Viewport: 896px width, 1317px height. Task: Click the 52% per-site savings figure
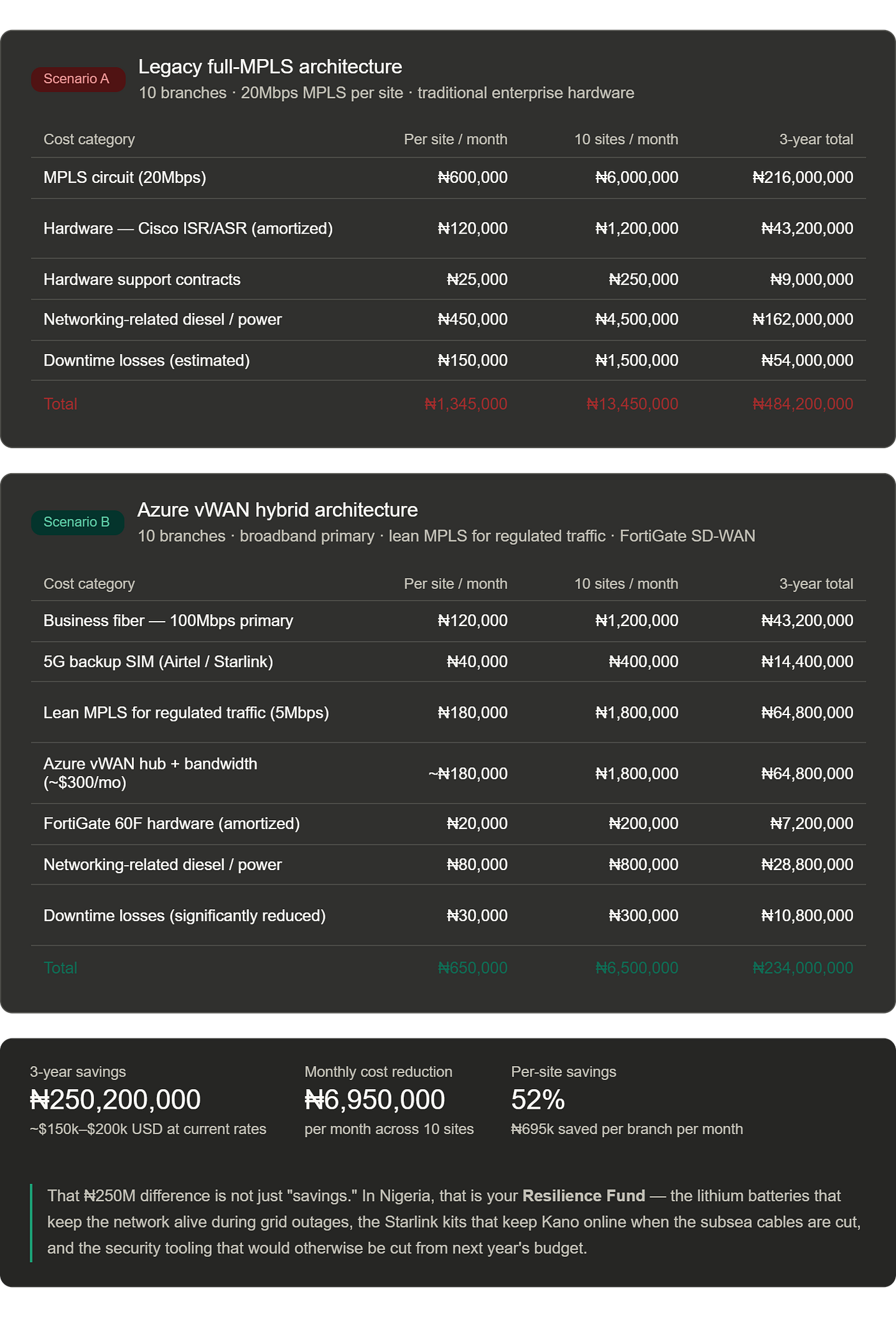[538, 1100]
